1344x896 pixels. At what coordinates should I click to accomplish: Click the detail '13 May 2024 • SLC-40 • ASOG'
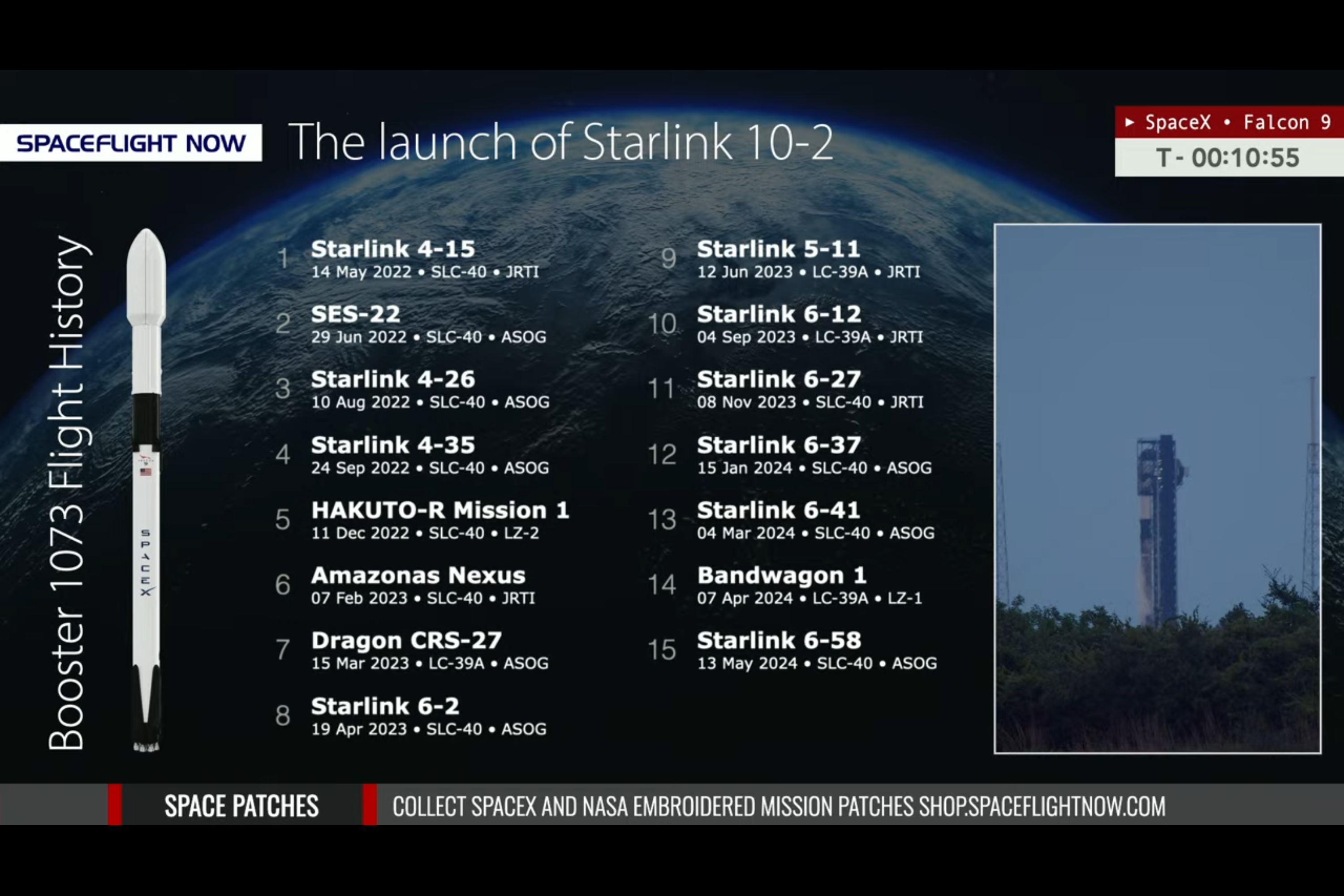point(817,663)
